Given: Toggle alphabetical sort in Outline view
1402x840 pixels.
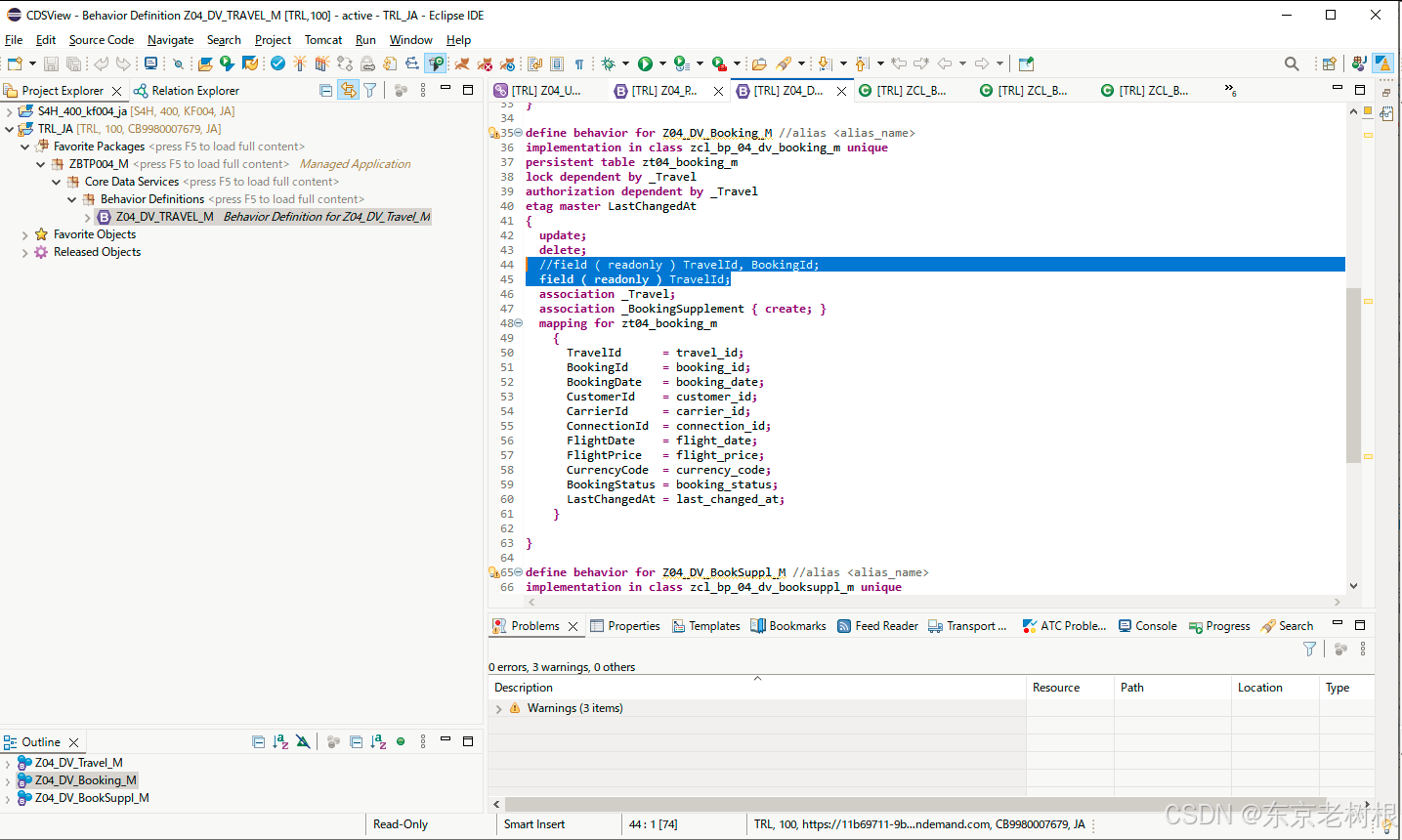Looking at the screenshot, I should click(280, 742).
